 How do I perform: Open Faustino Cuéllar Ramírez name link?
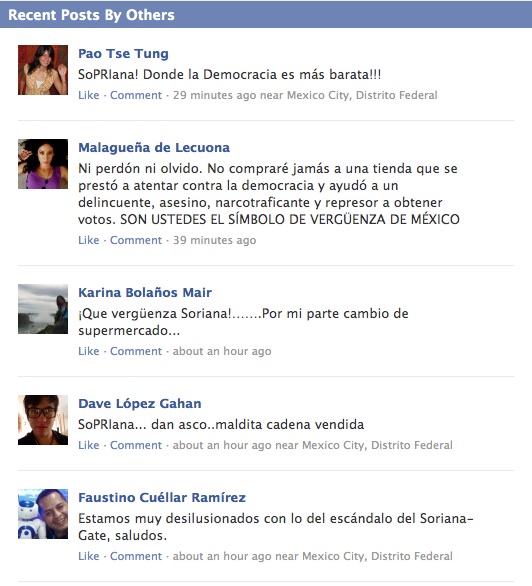[162, 497]
